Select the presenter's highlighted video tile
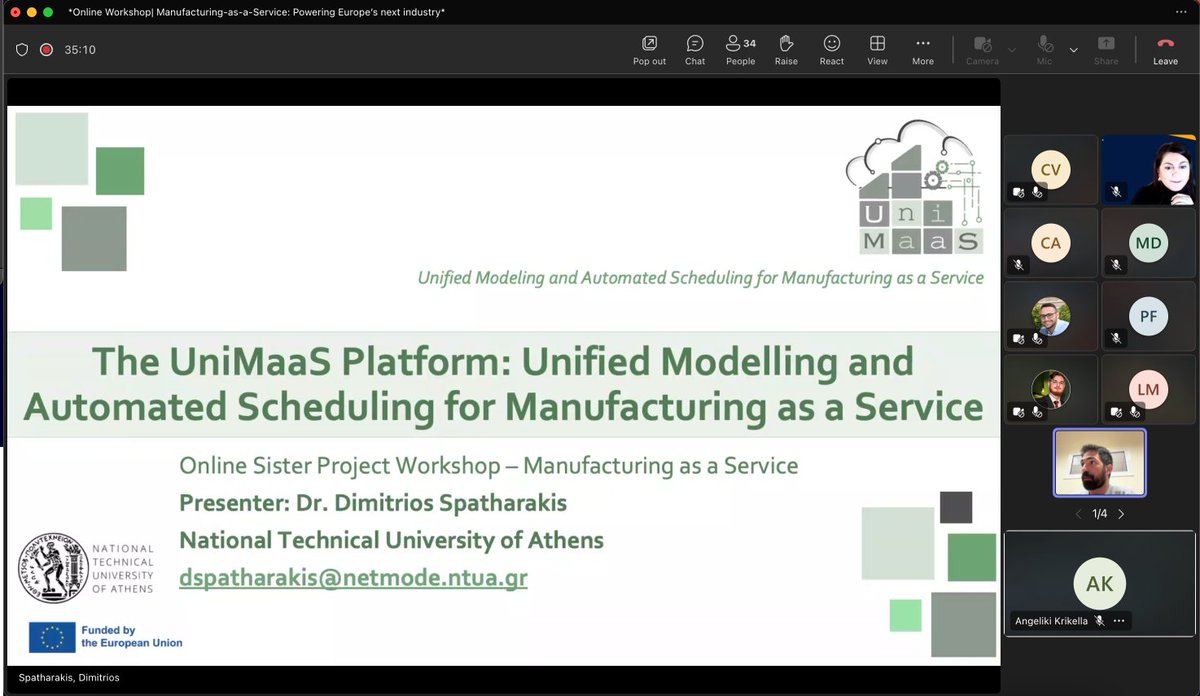1200x696 pixels. click(x=1100, y=463)
